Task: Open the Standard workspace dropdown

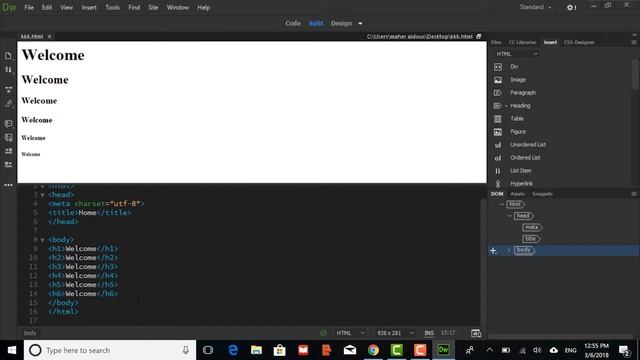Action: (x=535, y=7)
